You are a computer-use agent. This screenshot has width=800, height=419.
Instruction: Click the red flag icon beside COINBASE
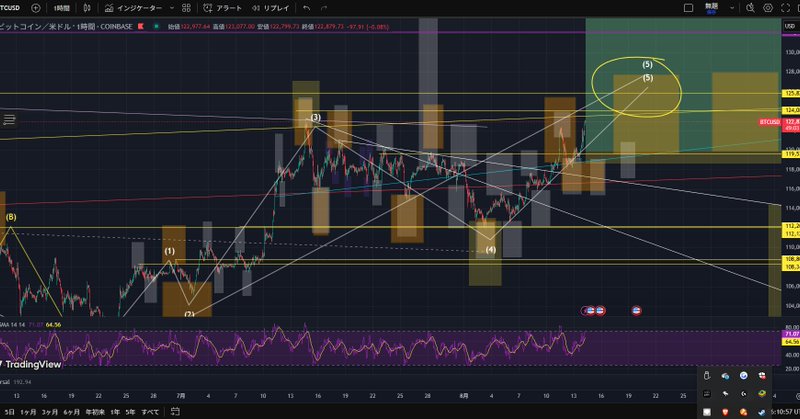[x=141, y=26]
